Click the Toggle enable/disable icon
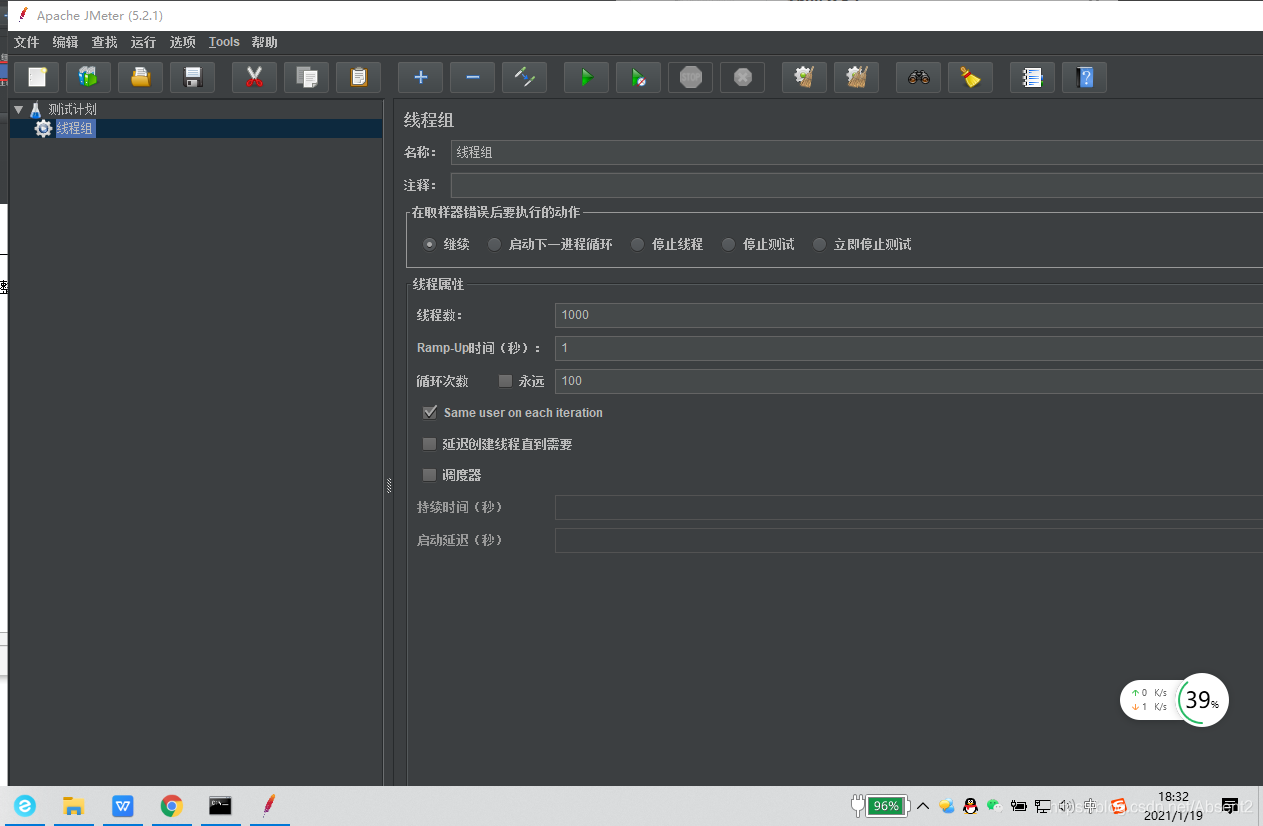Screen dimensions: 1263x826 [525, 77]
